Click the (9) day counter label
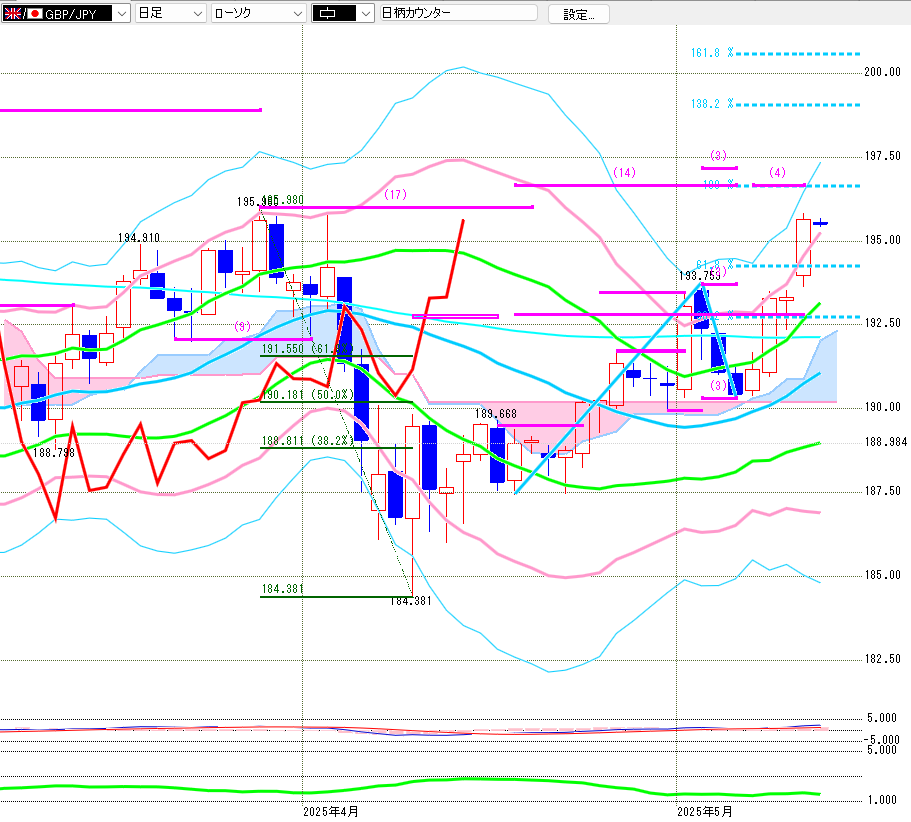This screenshot has width=911, height=822. [x=242, y=326]
